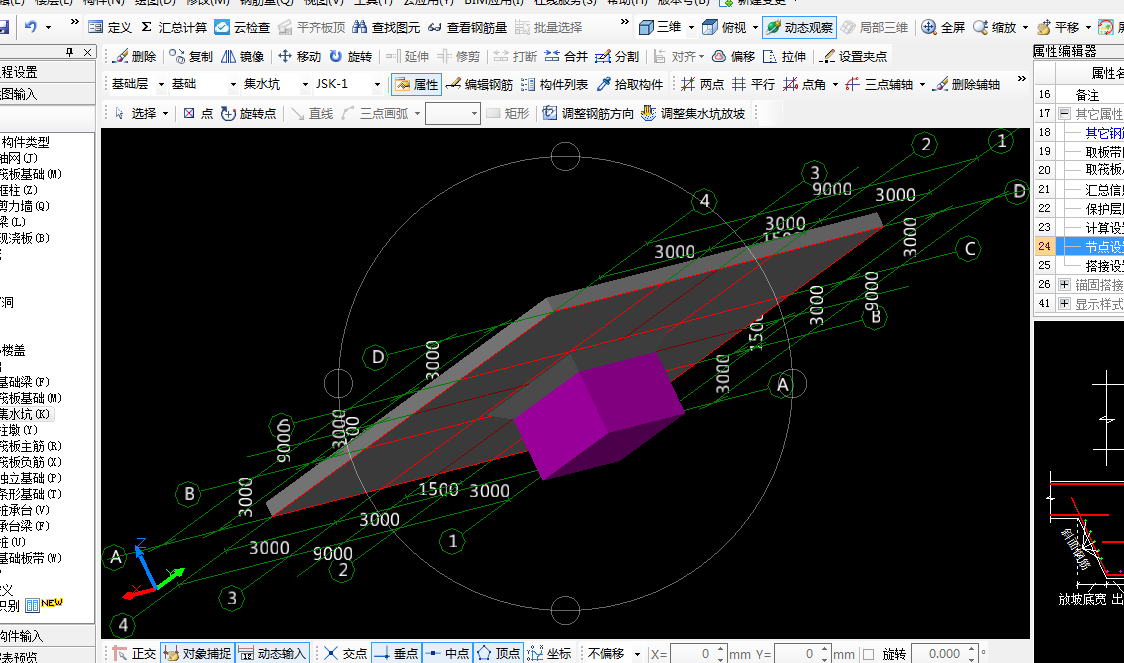Open the JSK-1 component dropdown

click(x=377, y=84)
